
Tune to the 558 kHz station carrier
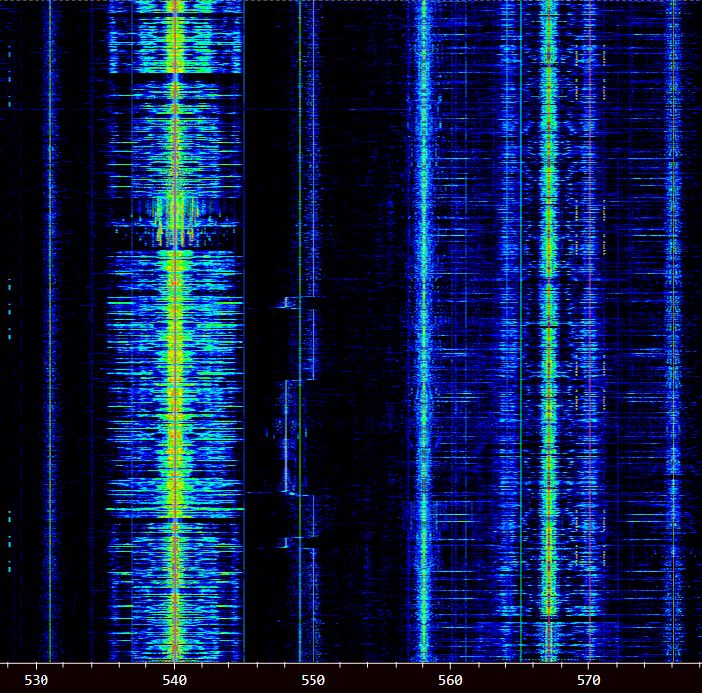[x=424, y=331]
